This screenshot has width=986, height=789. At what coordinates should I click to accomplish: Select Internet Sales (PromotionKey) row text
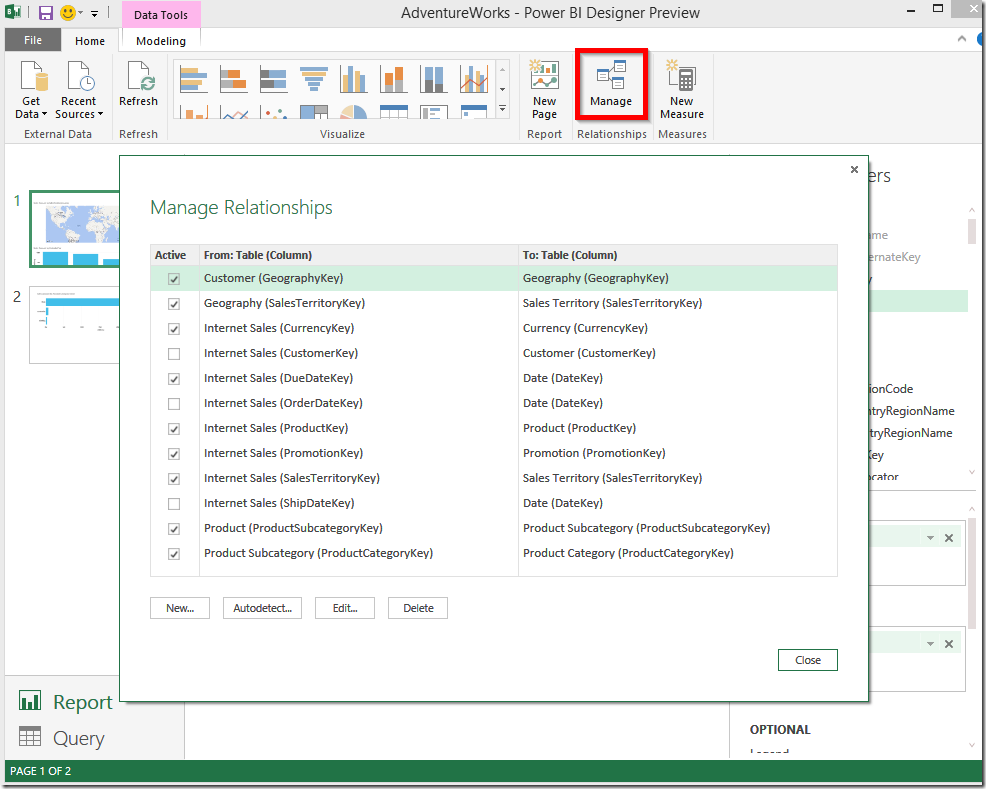coord(284,453)
